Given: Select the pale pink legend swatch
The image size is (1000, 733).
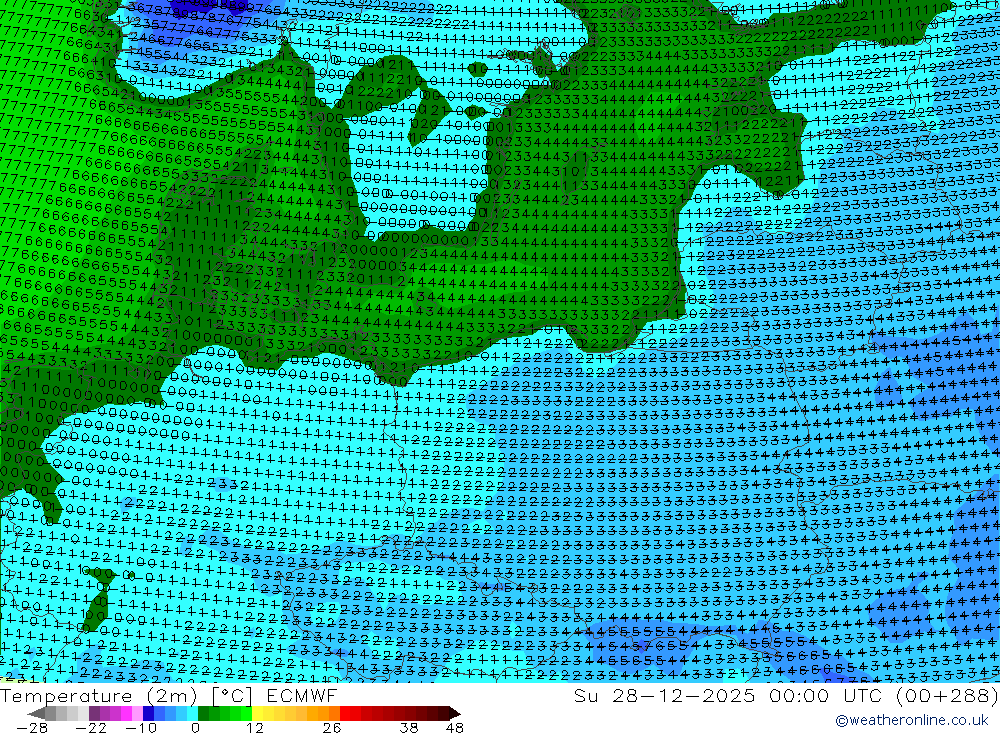Looking at the screenshot, I should (137, 713).
